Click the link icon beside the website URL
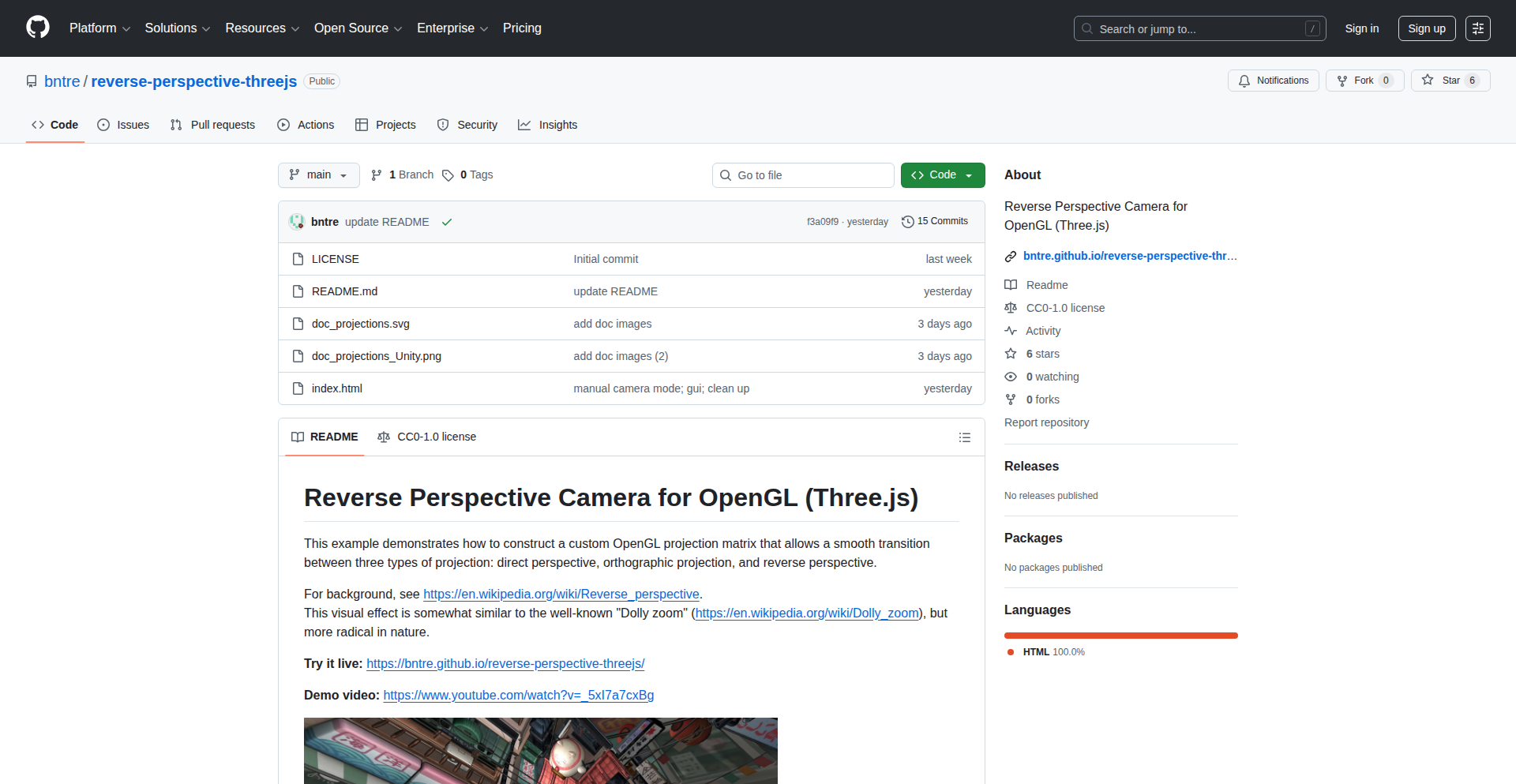The width and height of the screenshot is (1516, 784). coord(1011,256)
